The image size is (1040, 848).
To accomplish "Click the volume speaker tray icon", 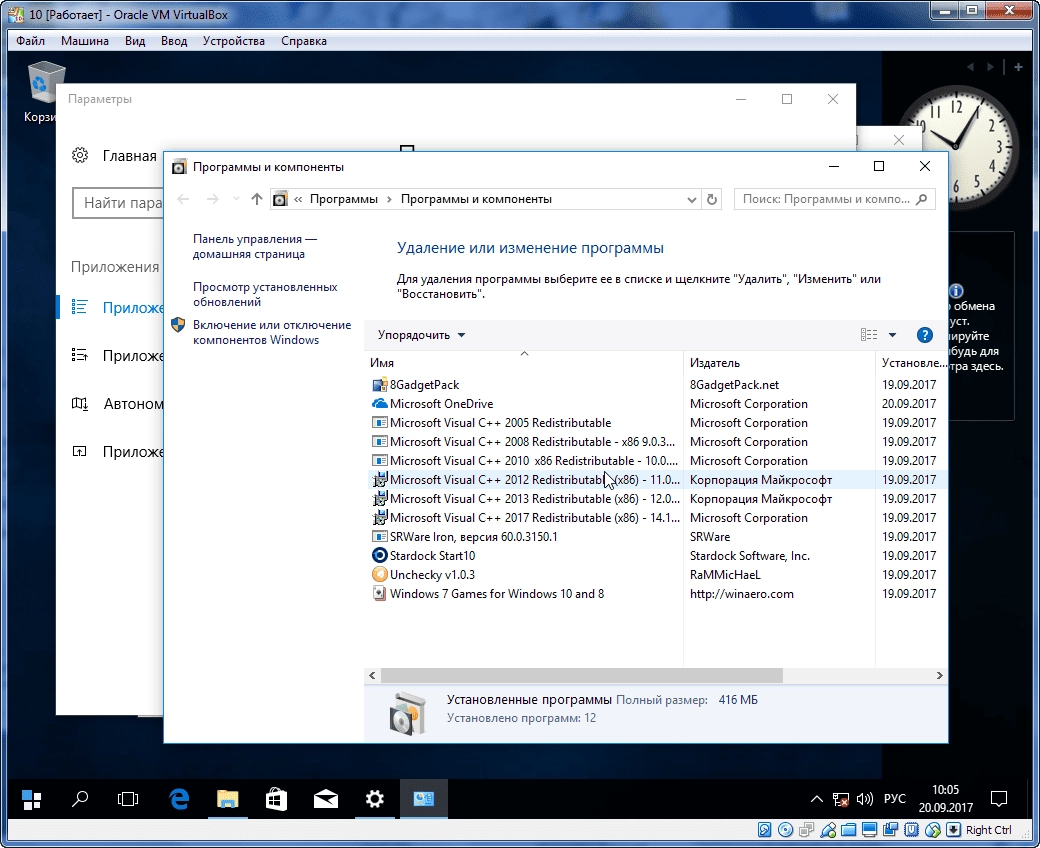I will click(864, 799).
